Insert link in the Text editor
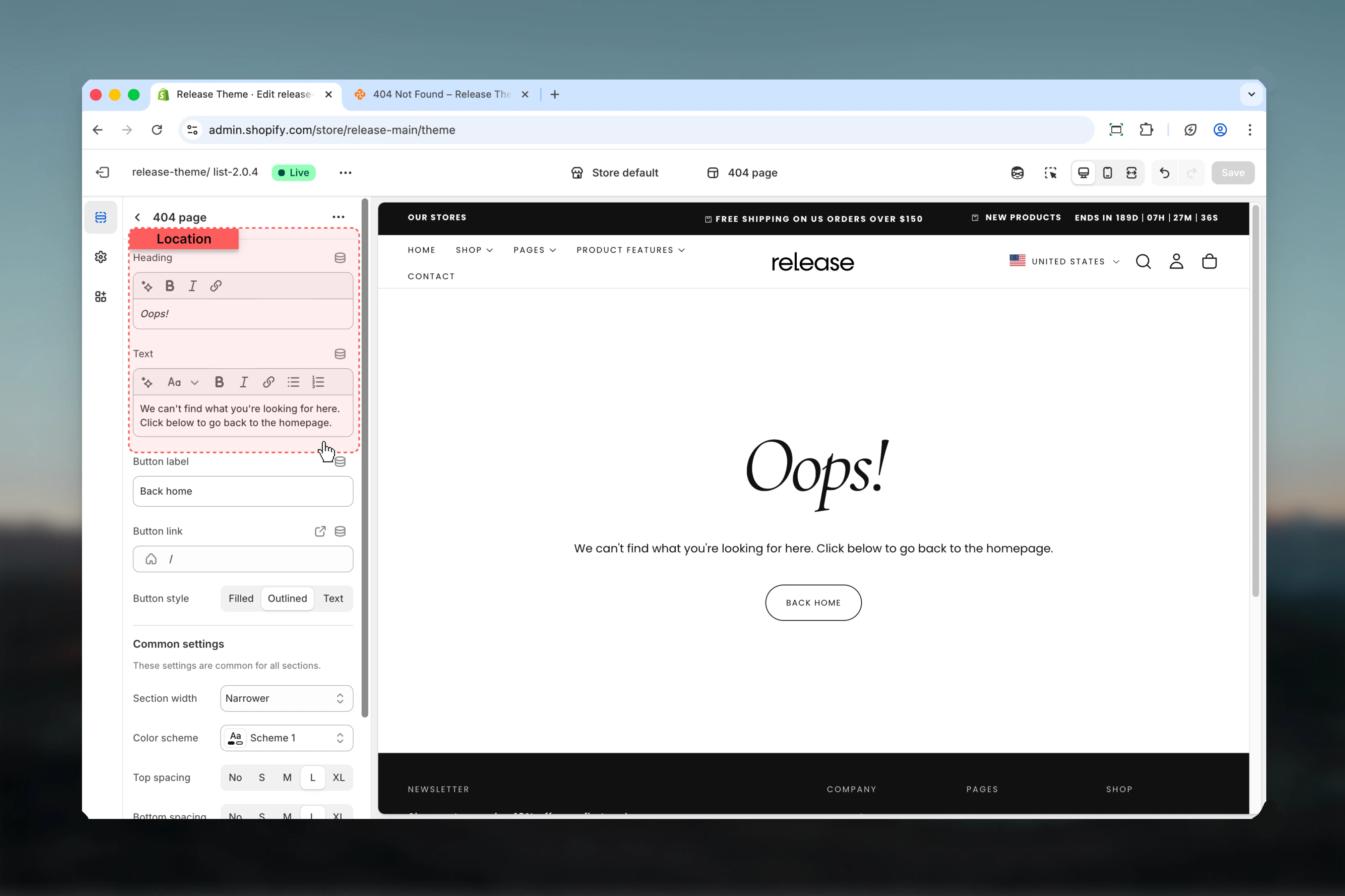 coord(268,382)
